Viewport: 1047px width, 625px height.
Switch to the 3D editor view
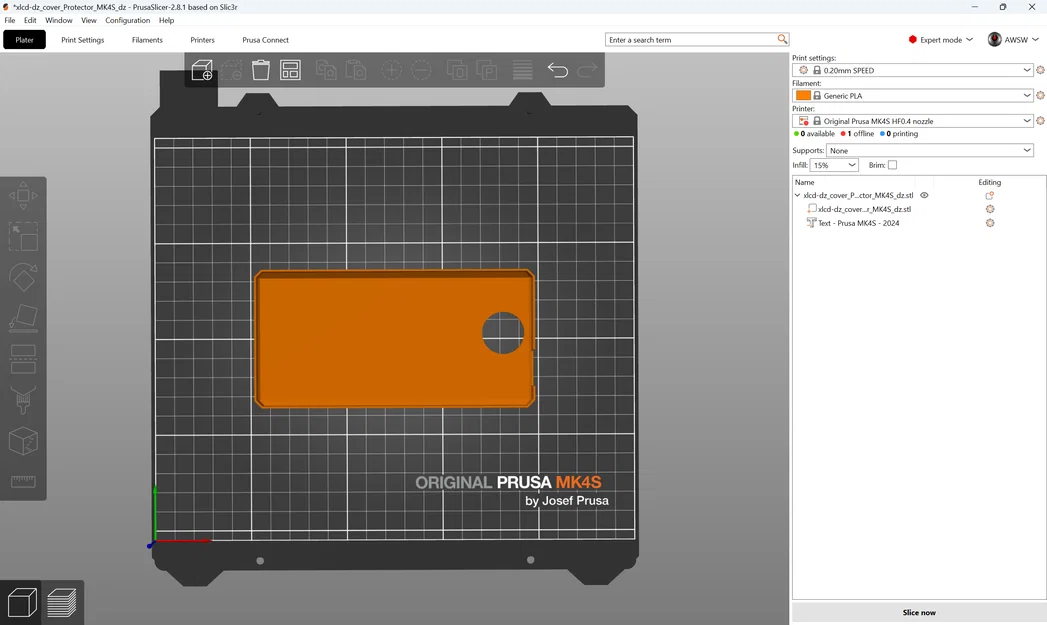[21, 602]
